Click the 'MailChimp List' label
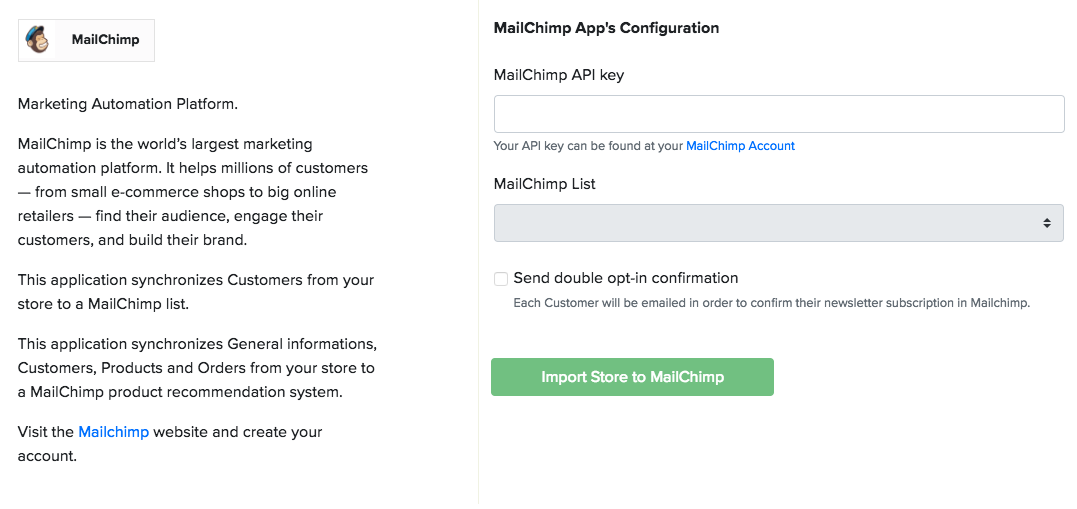Image resolution: width=1077 pixels, height=509 pixels. (545, 184)
